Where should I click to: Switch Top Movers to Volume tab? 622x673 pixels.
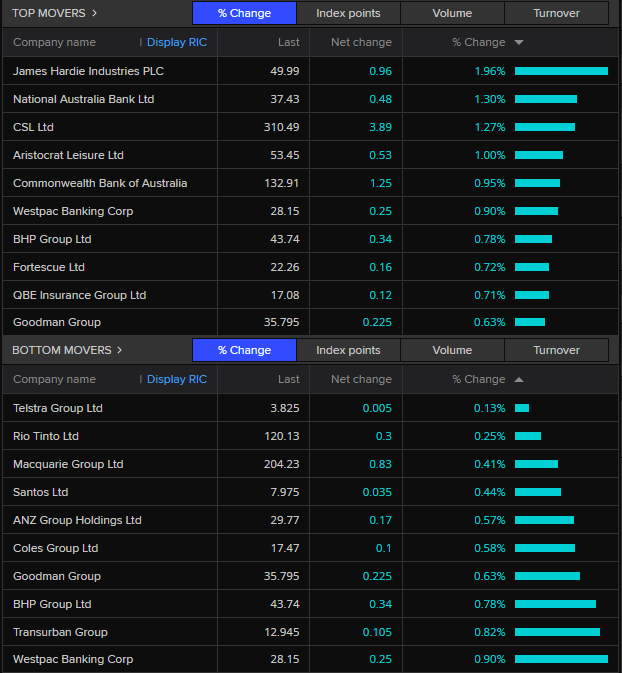click(452, 13)
